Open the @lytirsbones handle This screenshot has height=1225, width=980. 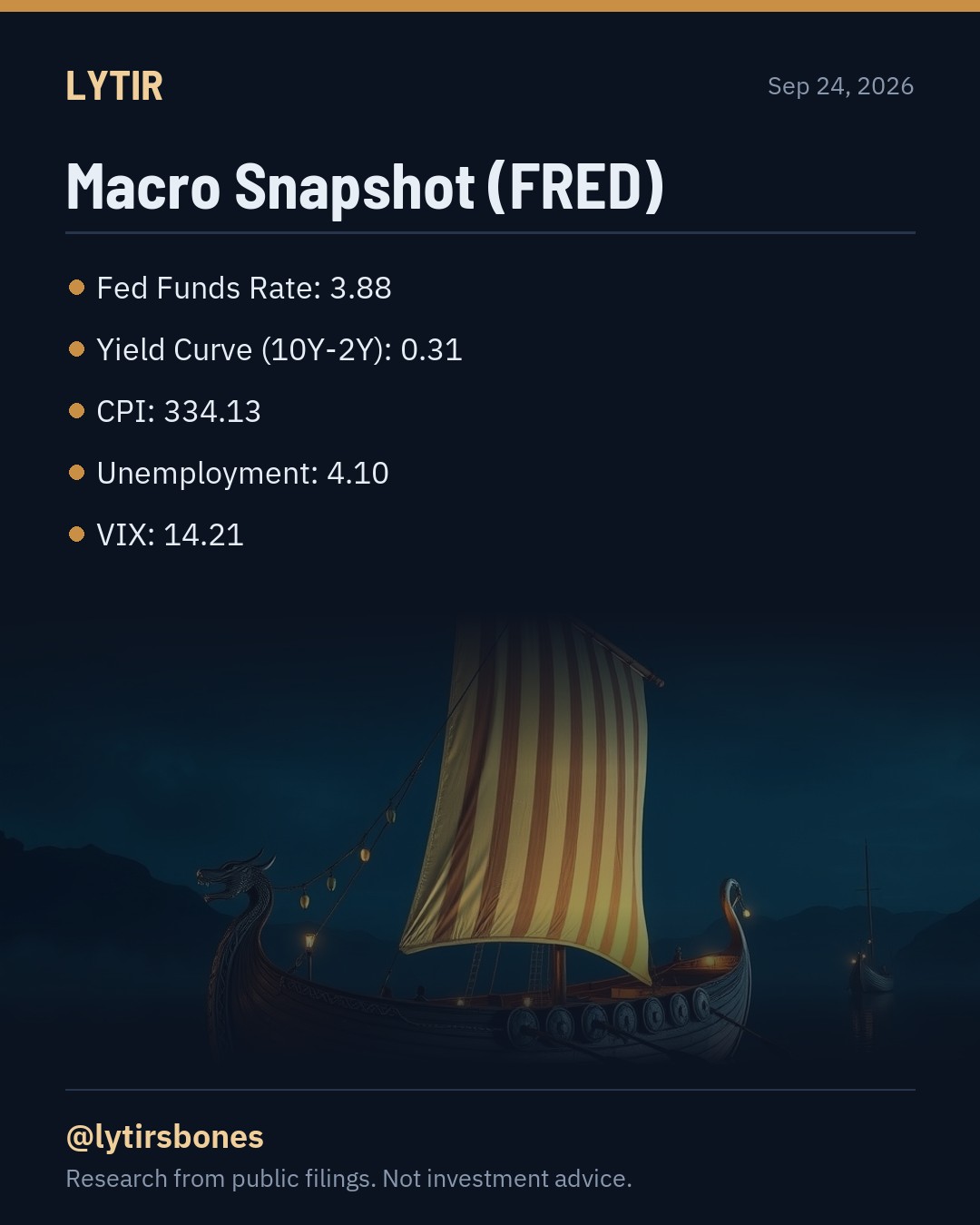[x=164, y=1136]
